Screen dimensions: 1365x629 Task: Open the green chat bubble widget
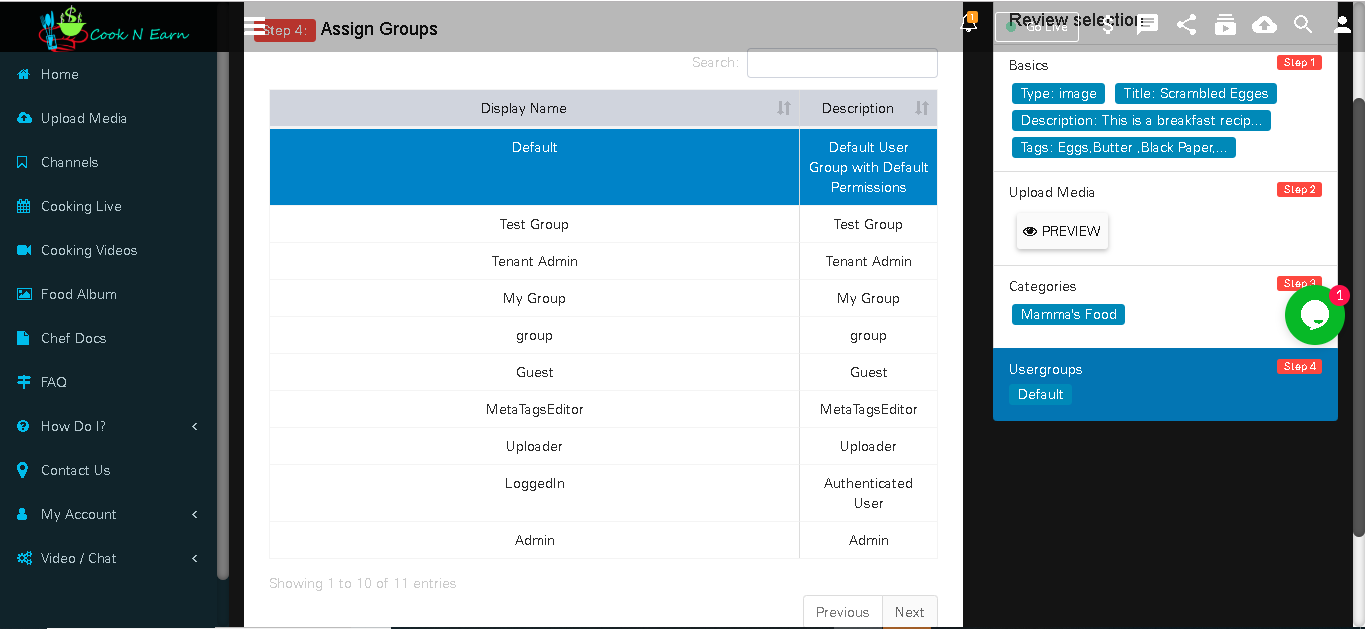[x=1314, y=315]
